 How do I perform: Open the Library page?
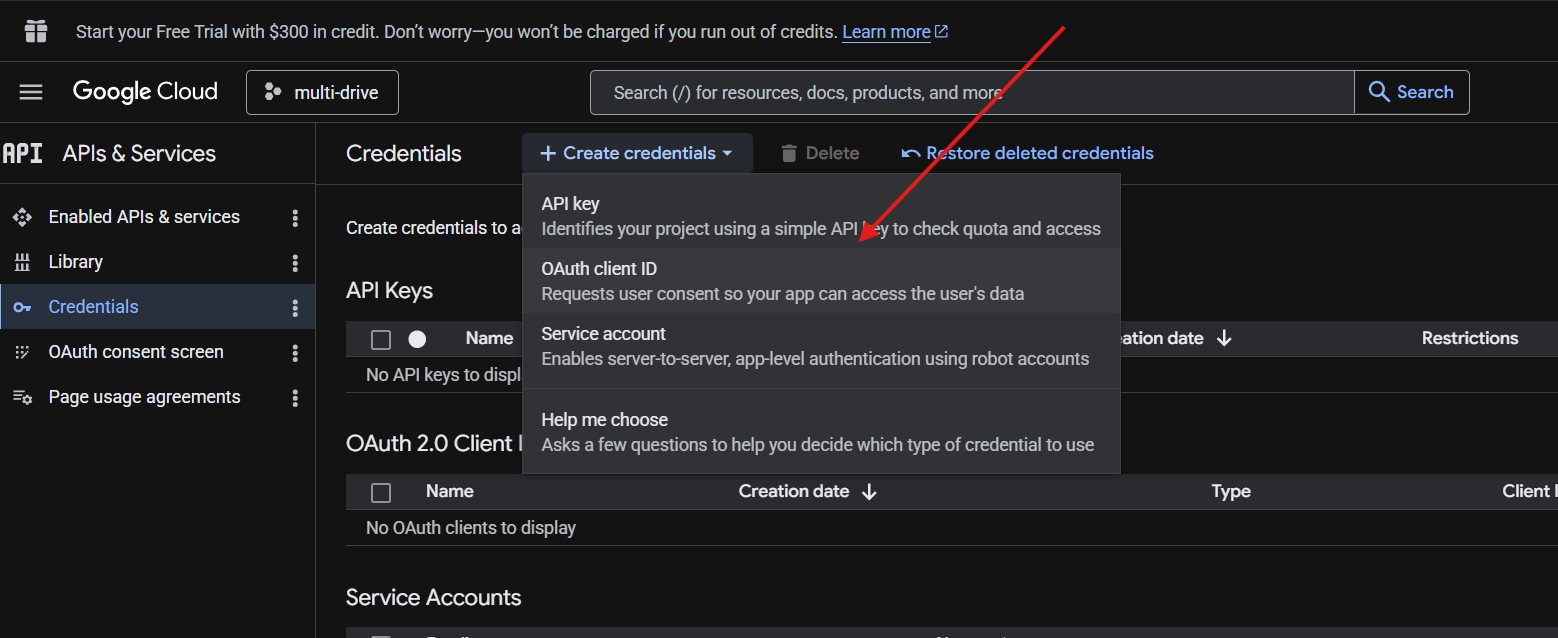tap(76, 262)
